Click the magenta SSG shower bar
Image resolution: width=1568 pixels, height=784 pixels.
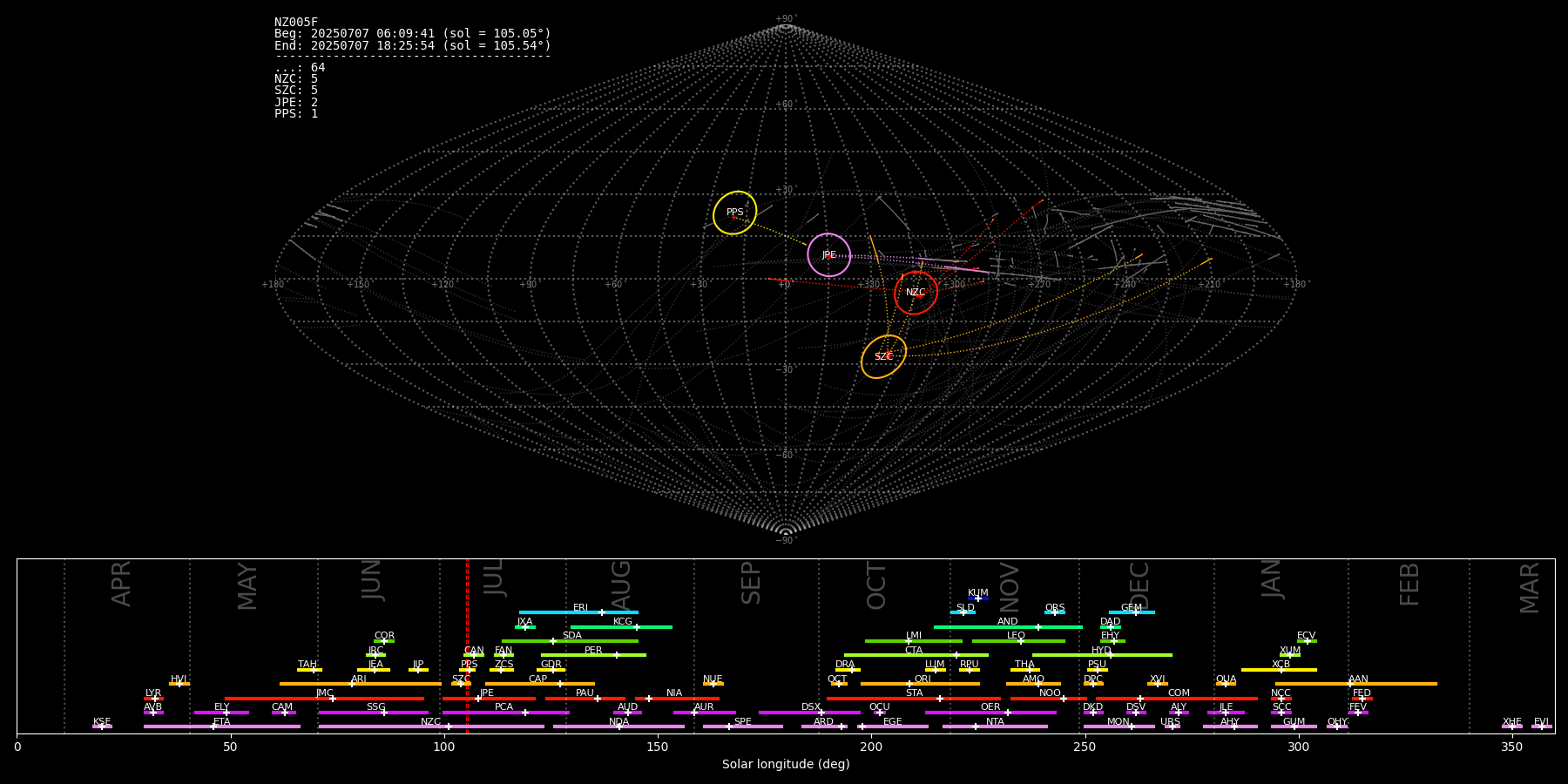(x=373, y=713)
